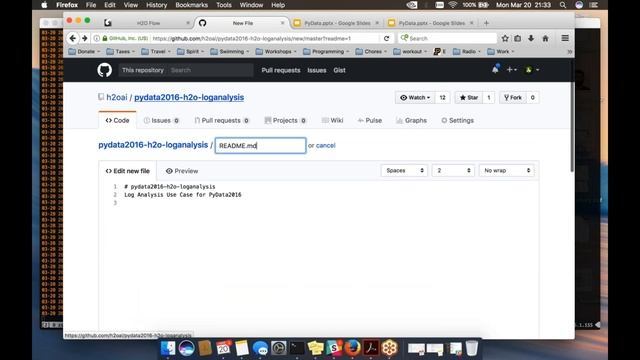
Task: Expand the Programming bookmarks folder
Action: pos(327,51)
